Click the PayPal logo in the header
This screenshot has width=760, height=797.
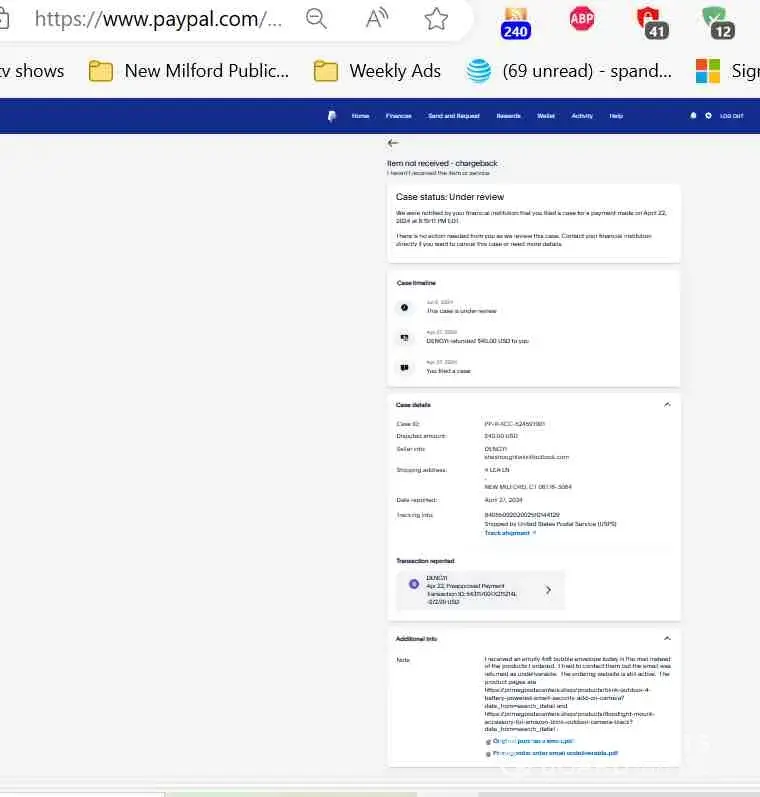tap(331, 116)
